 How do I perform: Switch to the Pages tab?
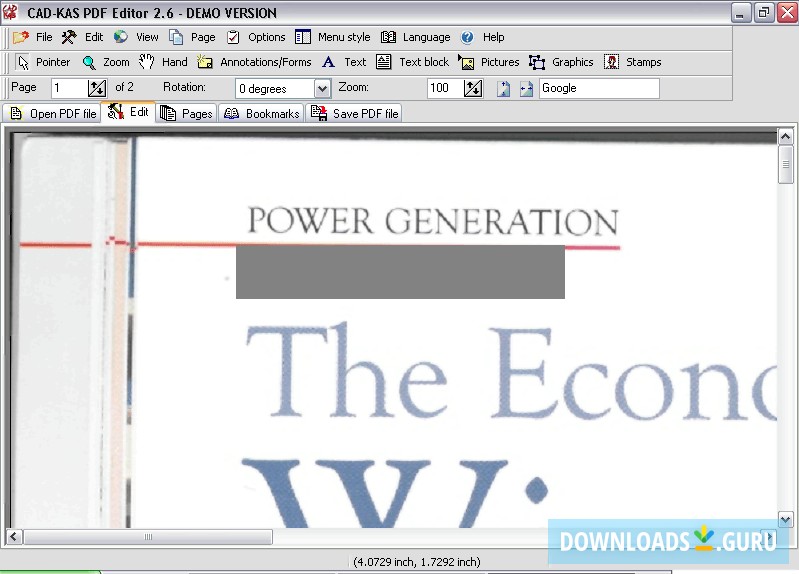point(186,113)
